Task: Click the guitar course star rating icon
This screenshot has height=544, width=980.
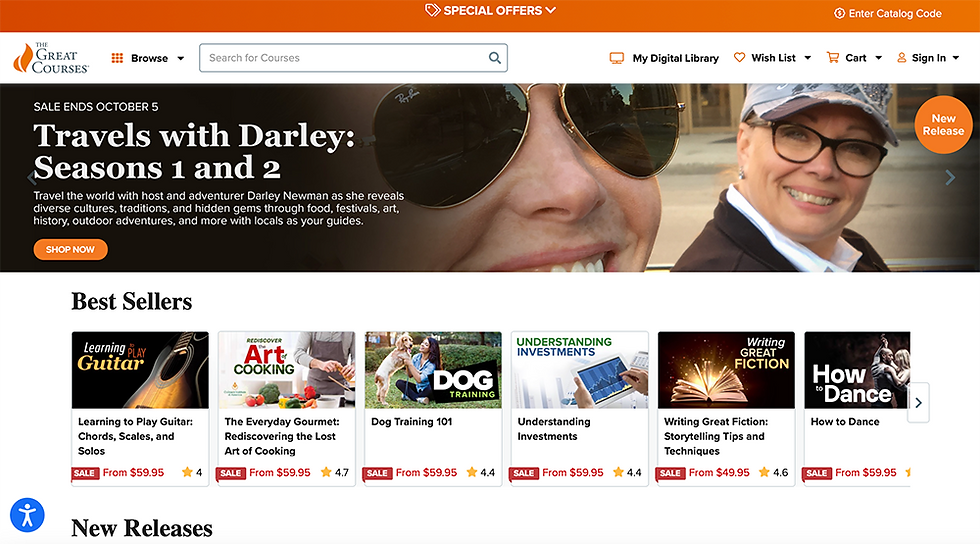Action: coord(187,472)
